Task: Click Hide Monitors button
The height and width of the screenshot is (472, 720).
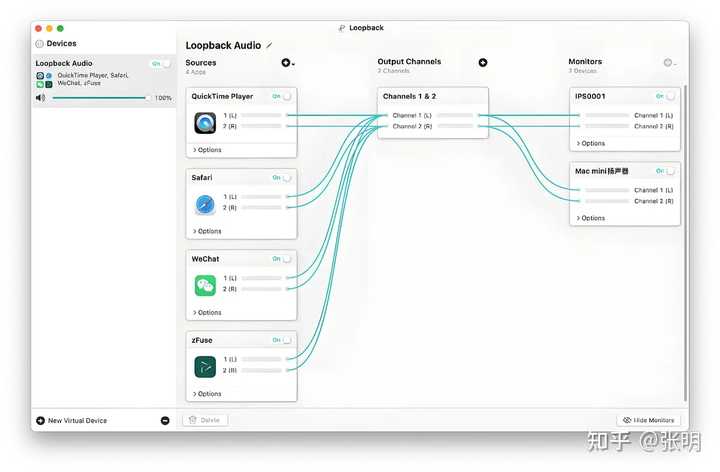Action: tap(648, 420)
